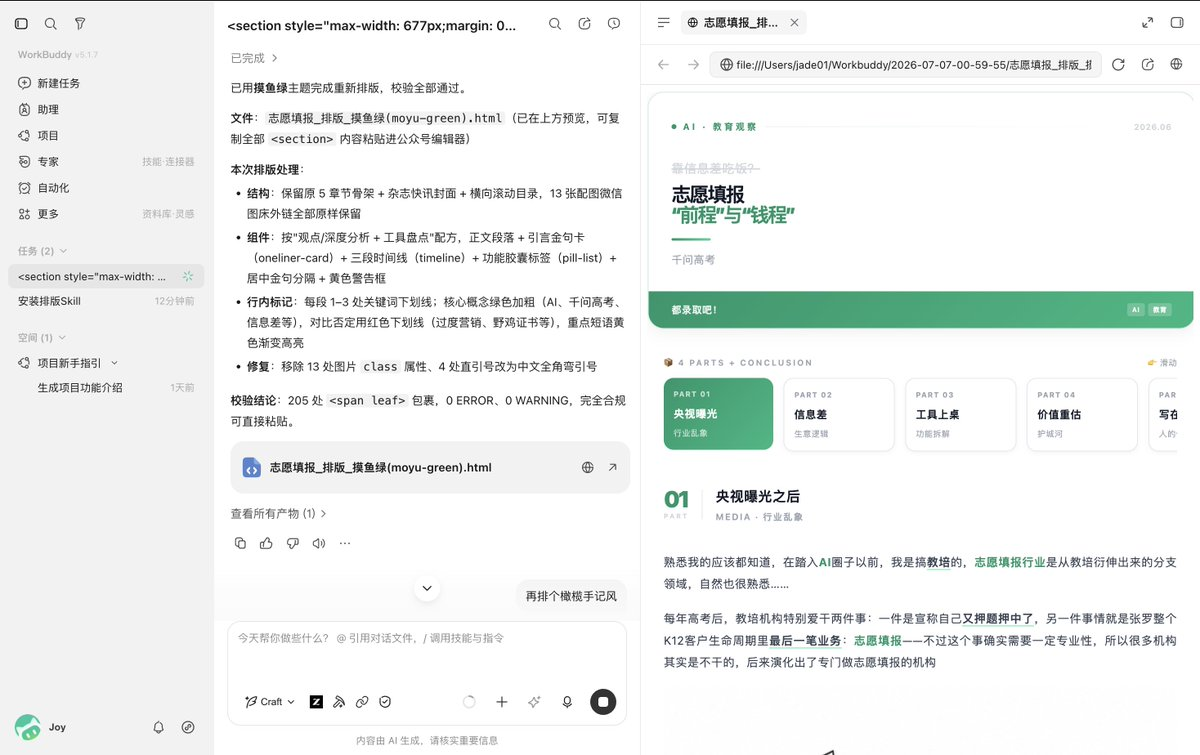The height and width of the screenshot is (755, 1200).
Task: Click the 再排个橄榄手记风 message bubble
Action: click(571, 596)
